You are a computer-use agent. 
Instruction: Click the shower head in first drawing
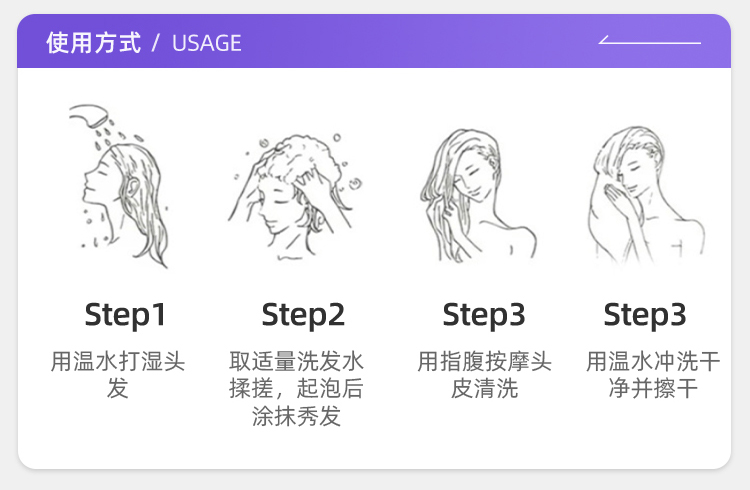pos(89,116)
